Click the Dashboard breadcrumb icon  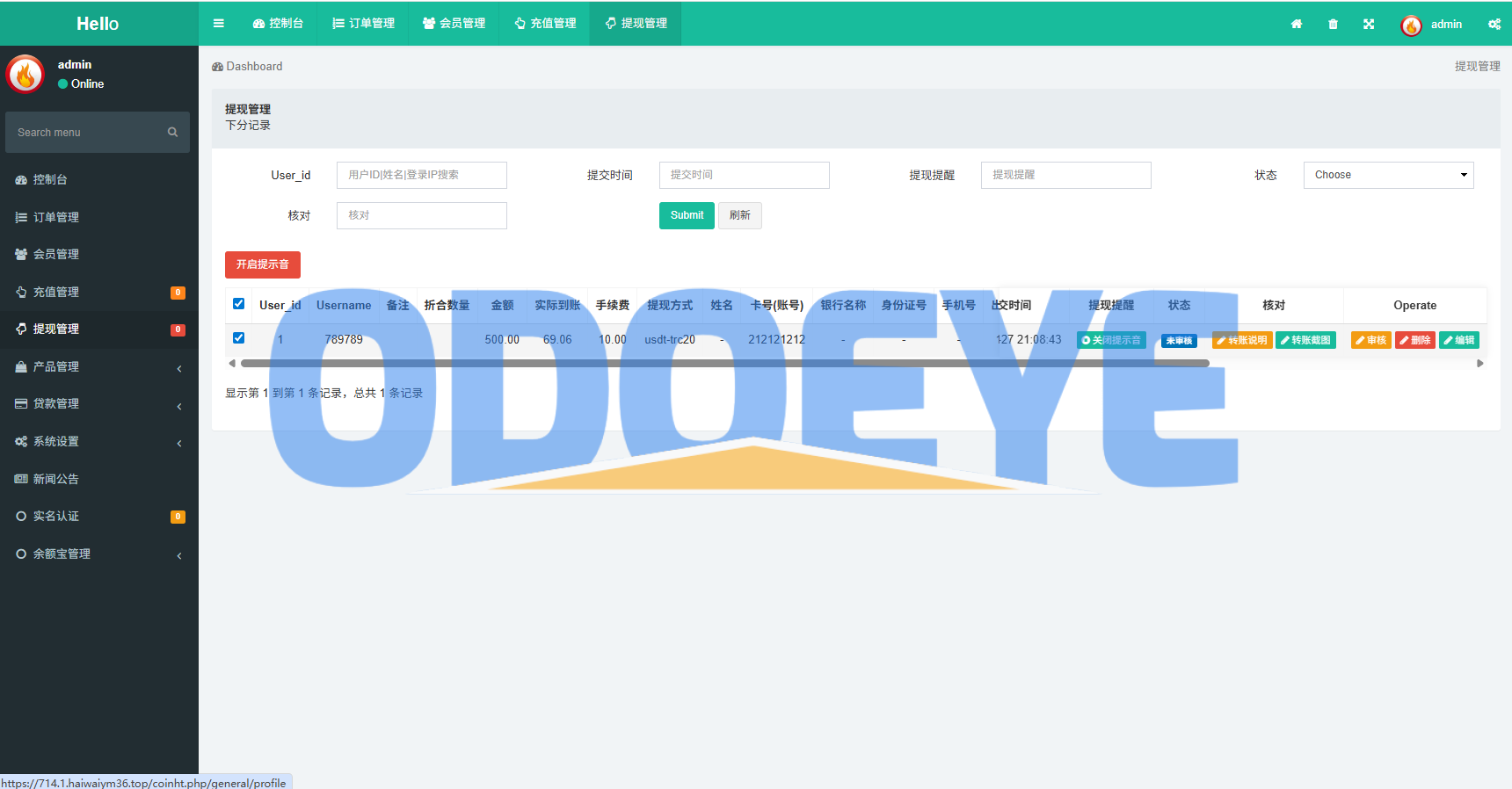[x=217, y=67]
